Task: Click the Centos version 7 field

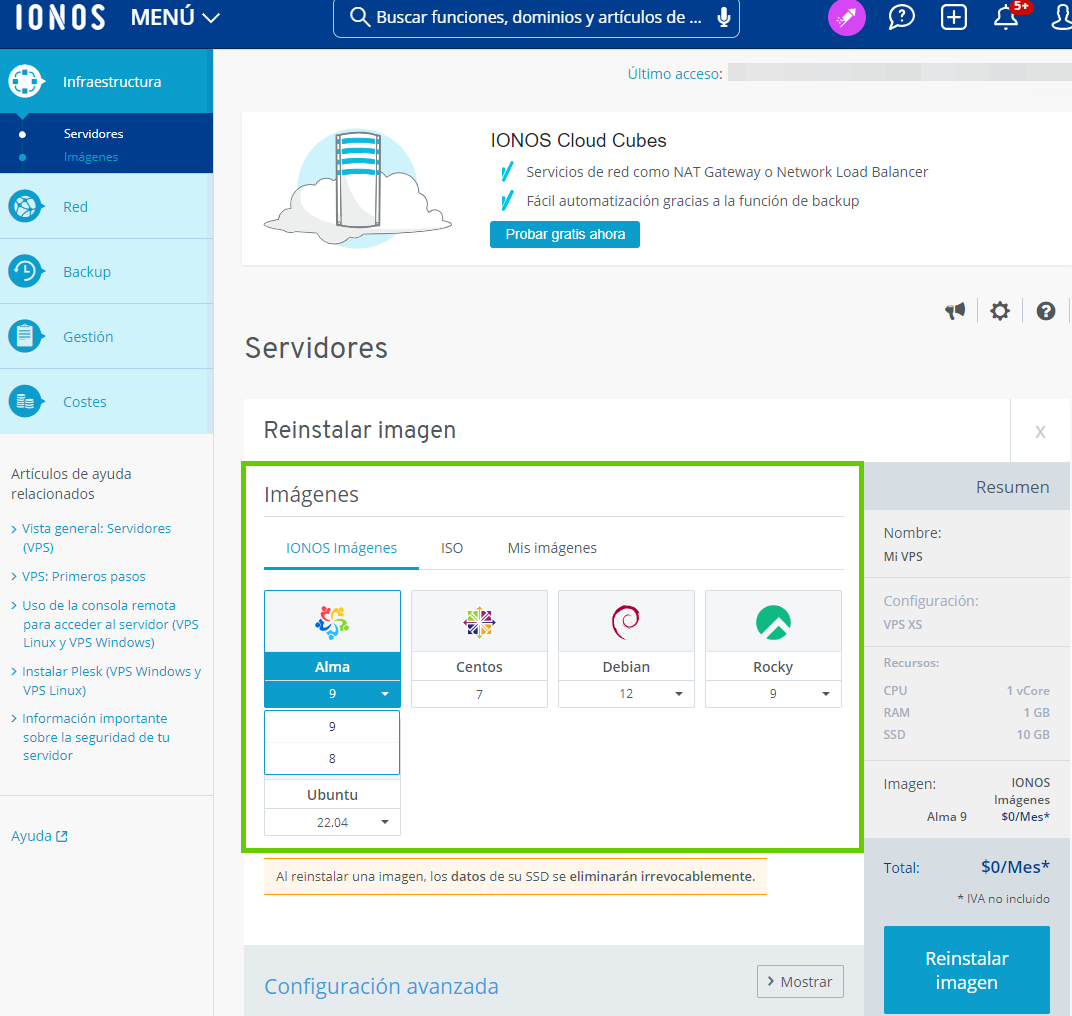Action: [479, 694]
